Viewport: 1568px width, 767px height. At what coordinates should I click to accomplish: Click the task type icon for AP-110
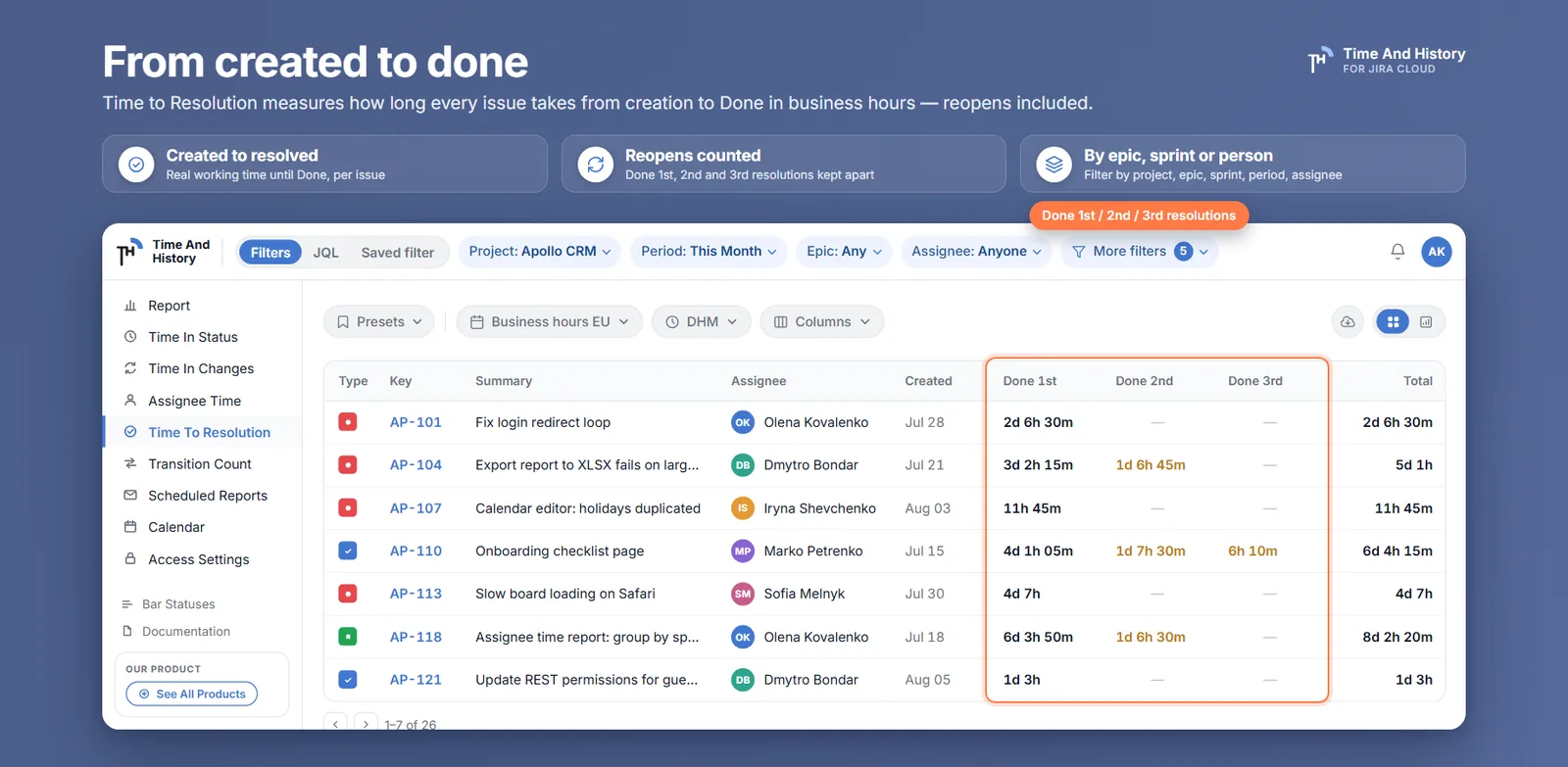pyautogui.click(x=348, y=551)
